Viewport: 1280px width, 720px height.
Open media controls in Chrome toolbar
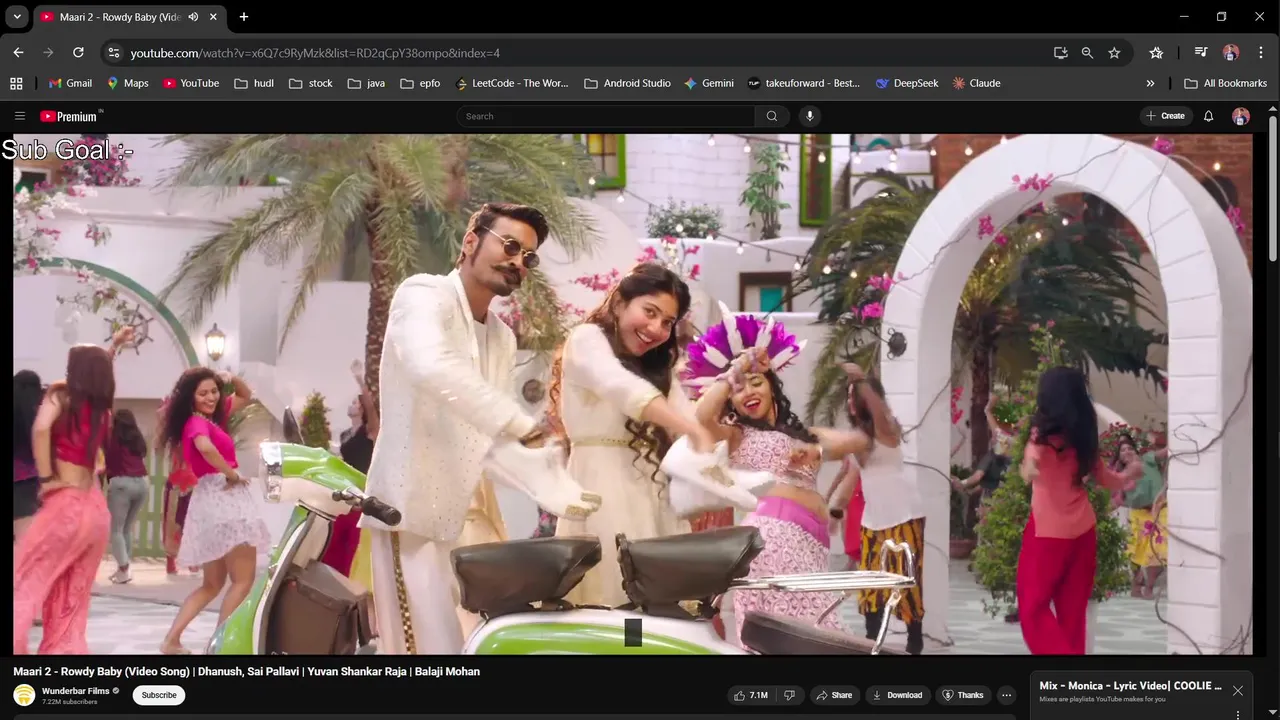[1201, 53]
